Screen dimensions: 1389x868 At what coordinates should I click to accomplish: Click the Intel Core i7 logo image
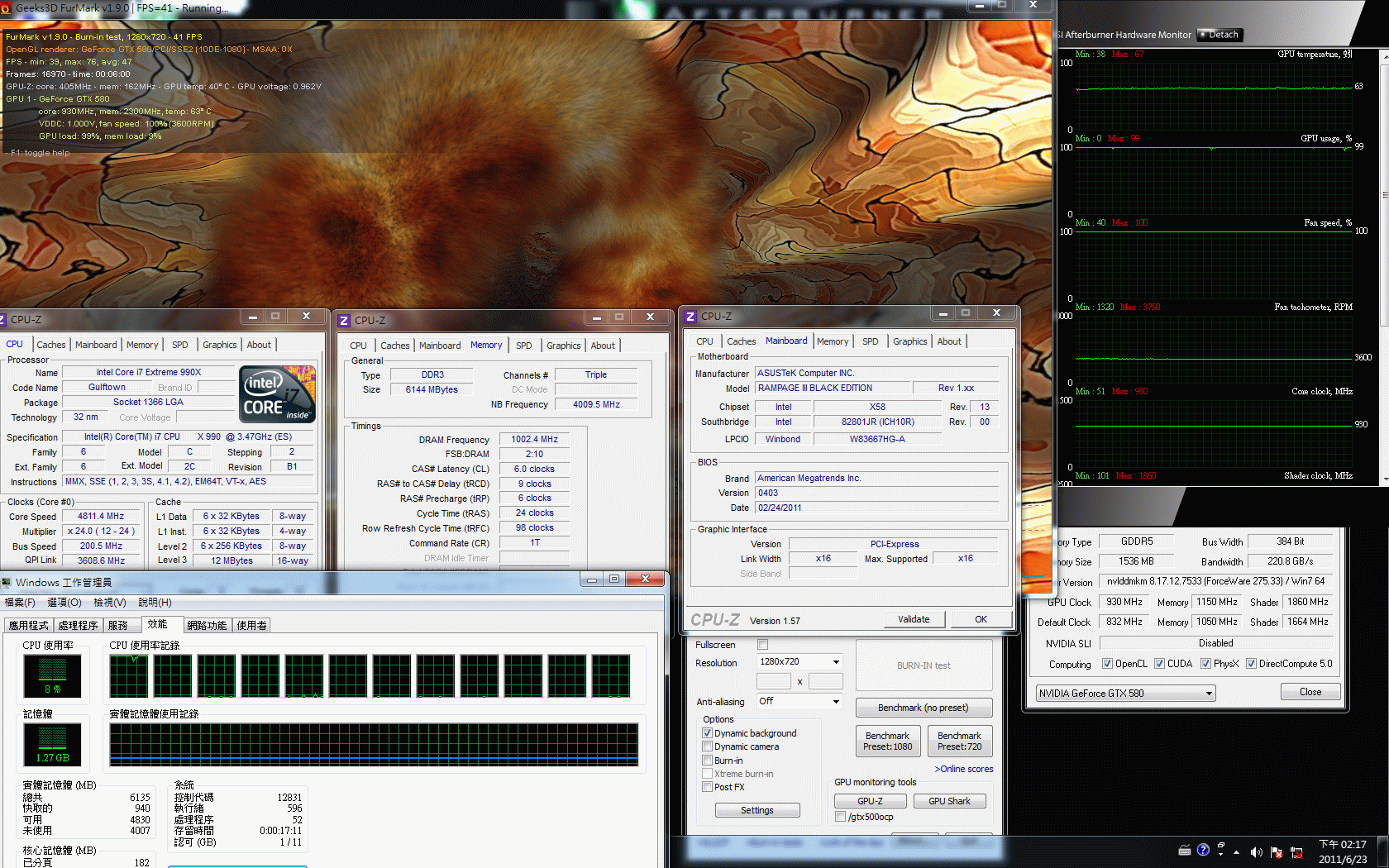[x=277, y=394]
